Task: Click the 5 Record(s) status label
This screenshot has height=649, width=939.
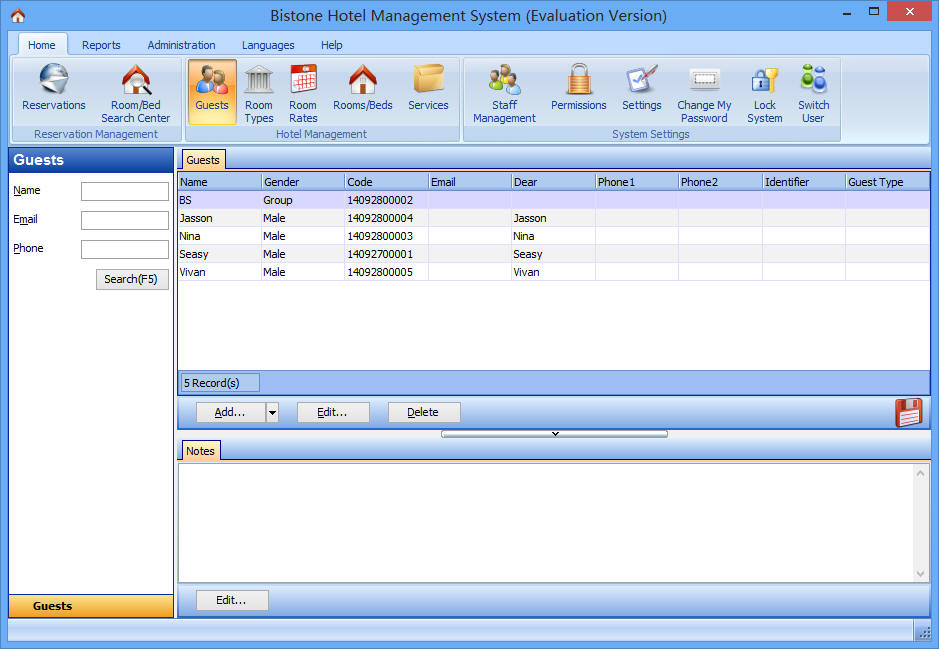Action: pyautogui.click(x=220, y=383)
